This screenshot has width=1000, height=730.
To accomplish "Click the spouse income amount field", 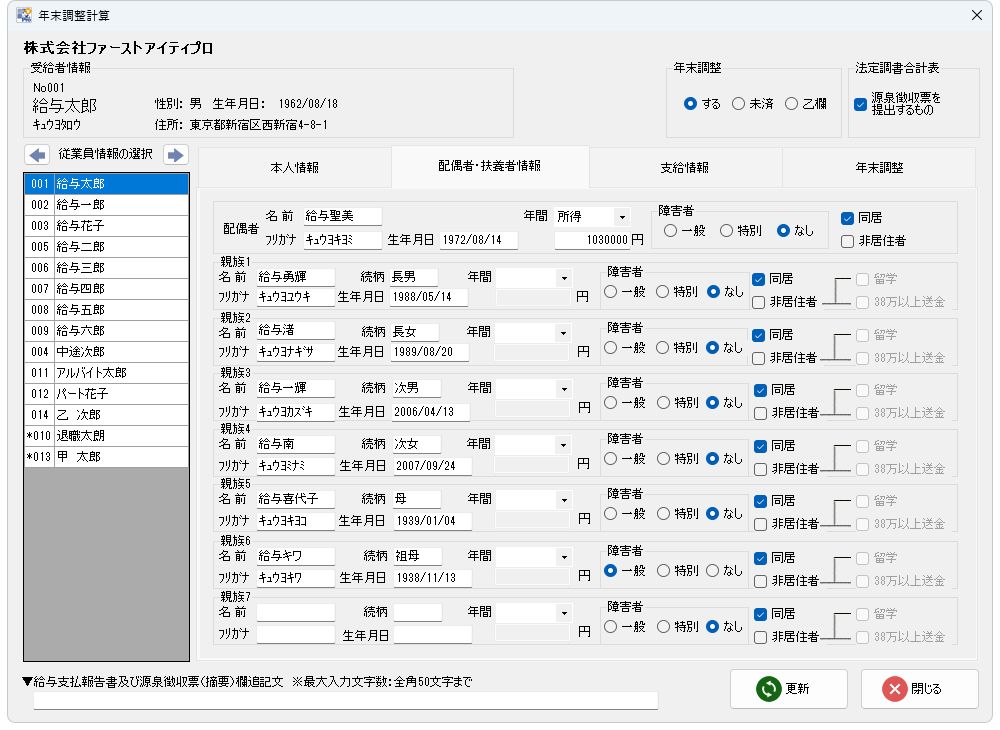I will click(594, 240).
